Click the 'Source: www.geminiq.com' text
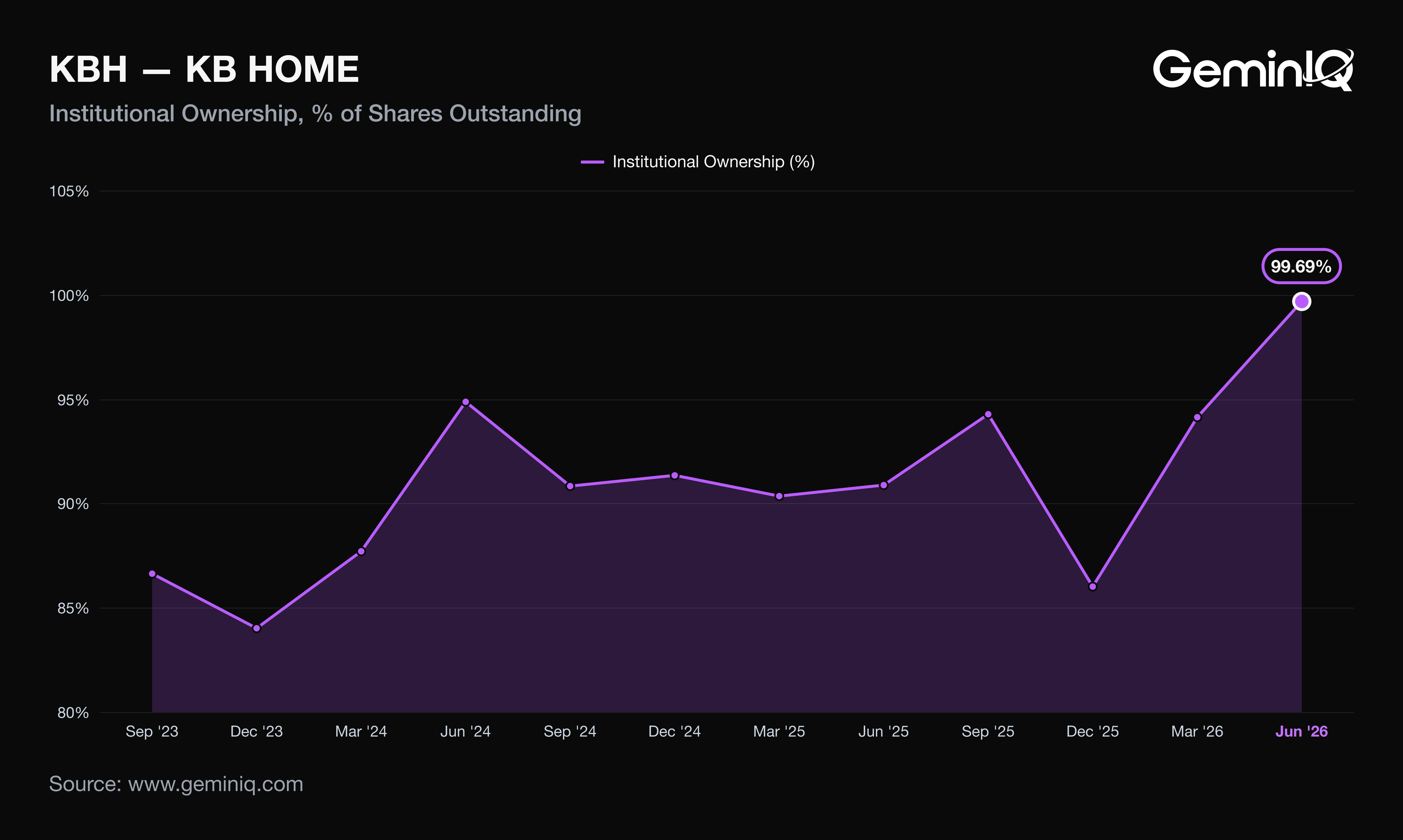Viewport: 1403px width, 840px height. 176,784
